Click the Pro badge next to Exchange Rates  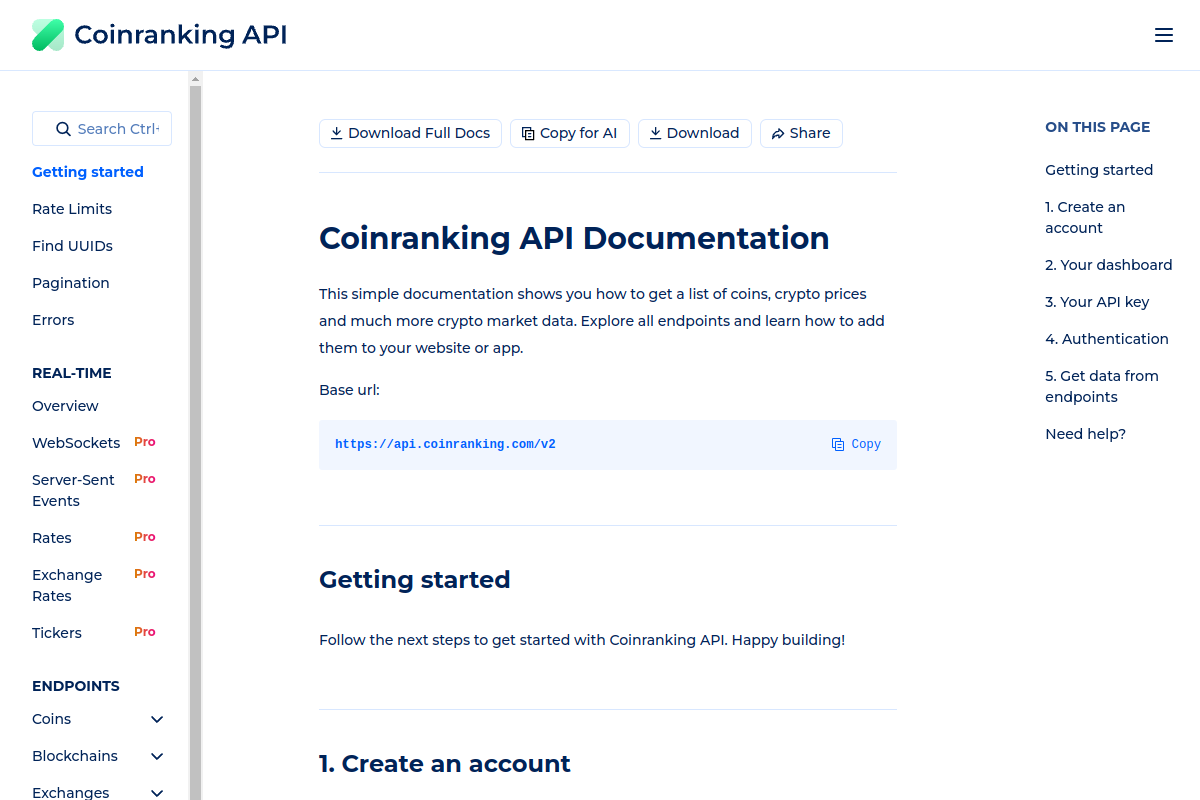pyautogui.click(x=145, y=574)
